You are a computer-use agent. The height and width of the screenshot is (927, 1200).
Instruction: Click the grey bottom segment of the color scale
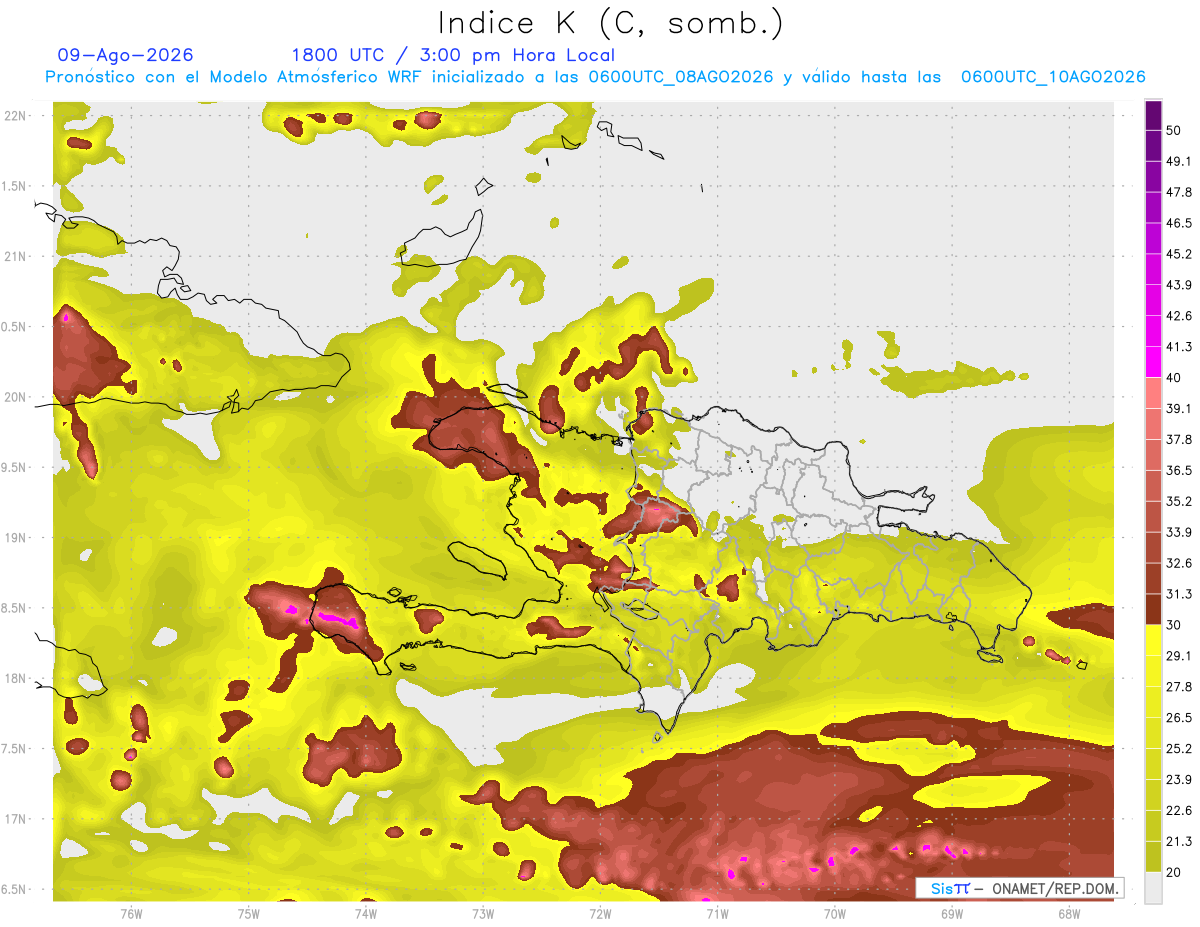1154,888
